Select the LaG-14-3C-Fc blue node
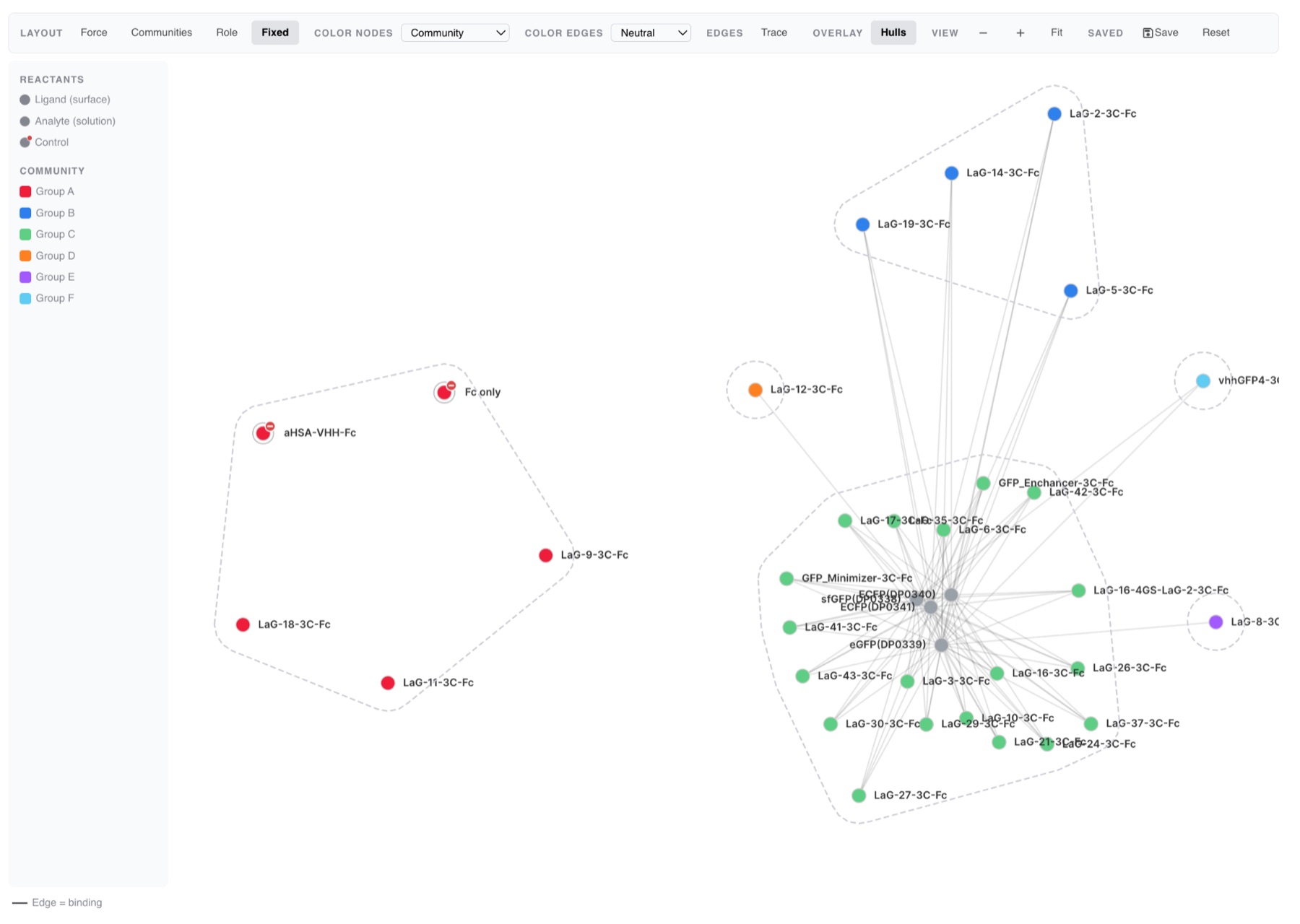This screenshot has height=924, width=1300. [951, 173]
